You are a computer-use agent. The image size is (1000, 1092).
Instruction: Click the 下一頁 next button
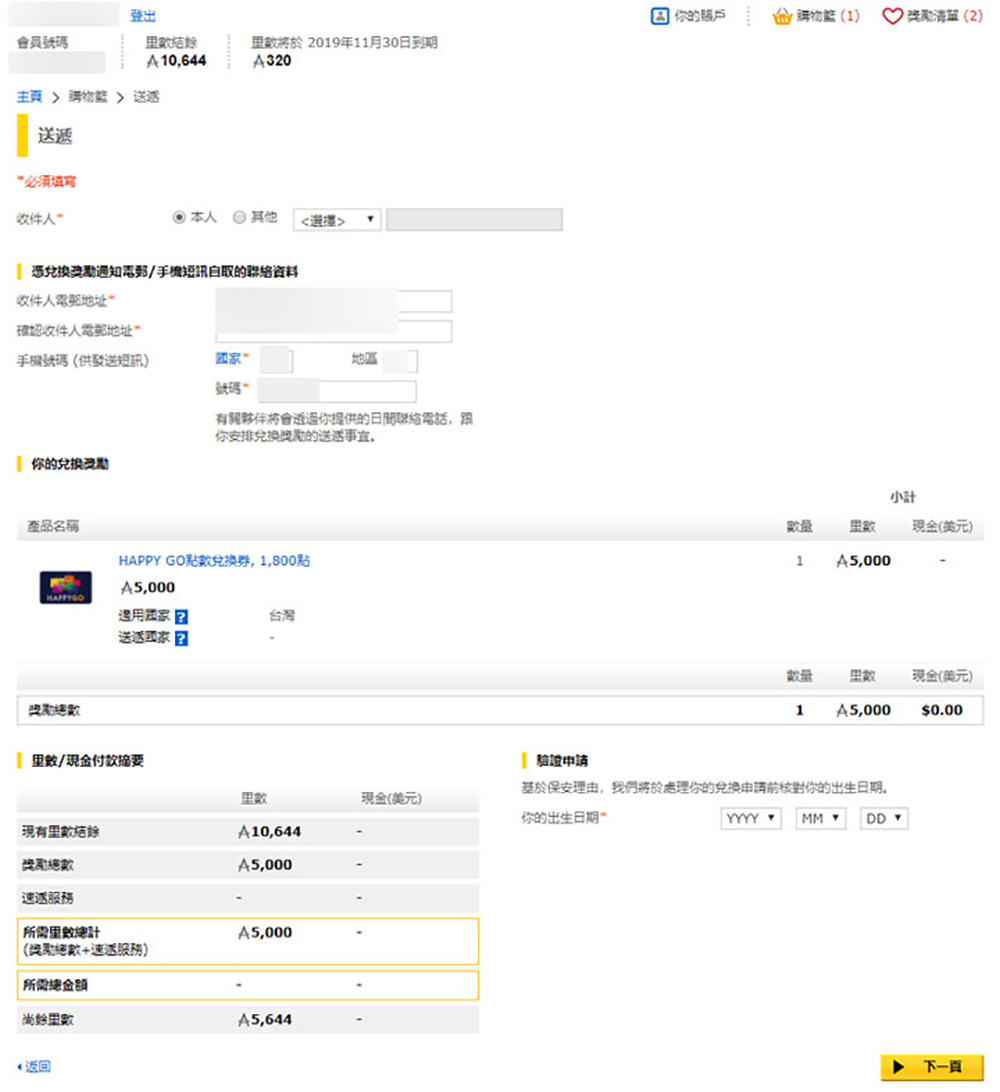coord(932,1067)
